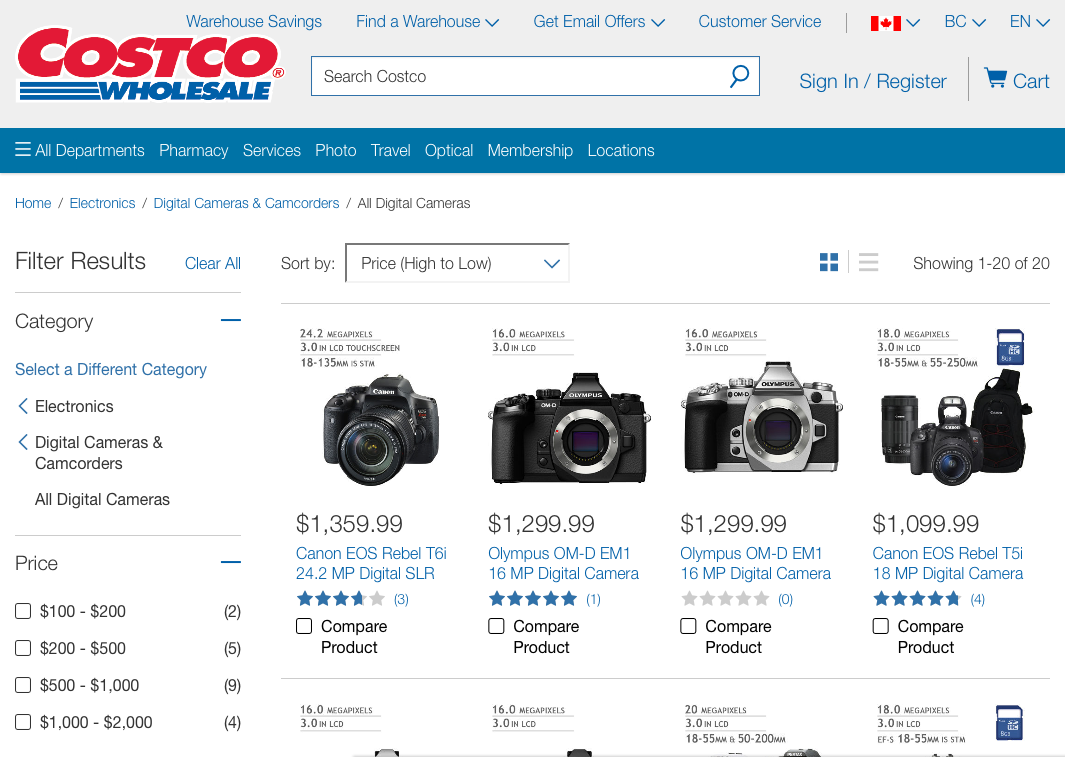Open the Pharmacy menu item

point(193,150)
